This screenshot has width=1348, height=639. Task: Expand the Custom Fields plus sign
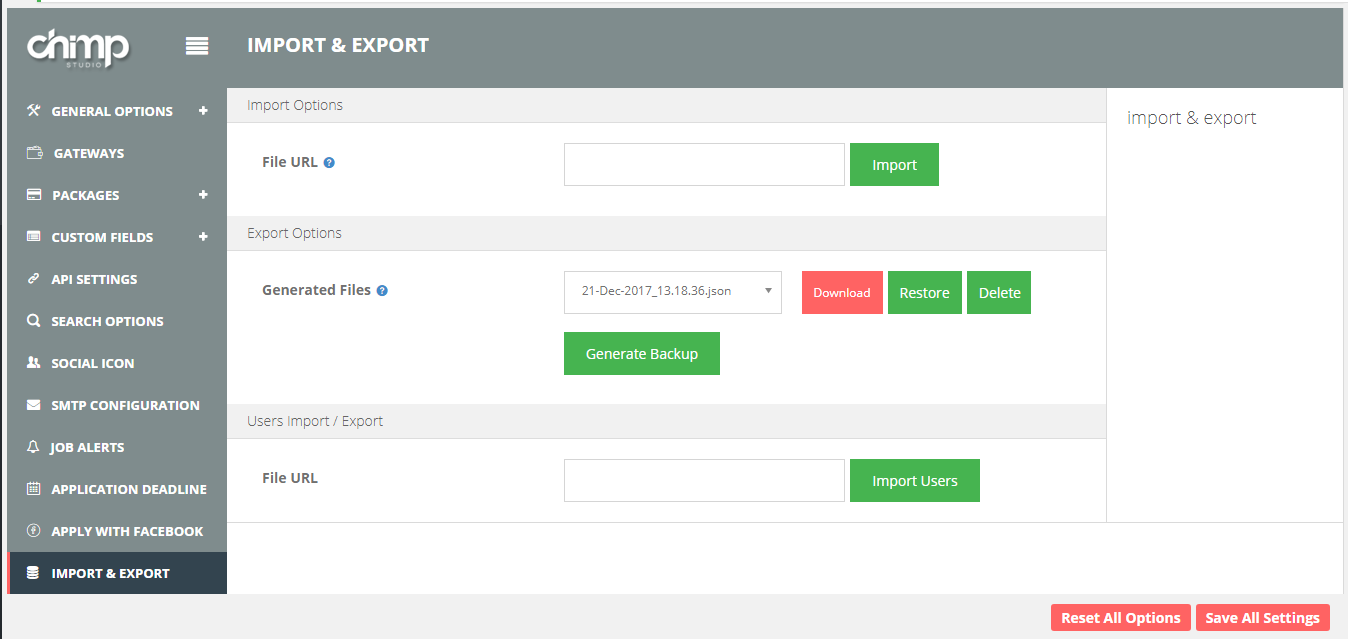click(x=203, y=237)
